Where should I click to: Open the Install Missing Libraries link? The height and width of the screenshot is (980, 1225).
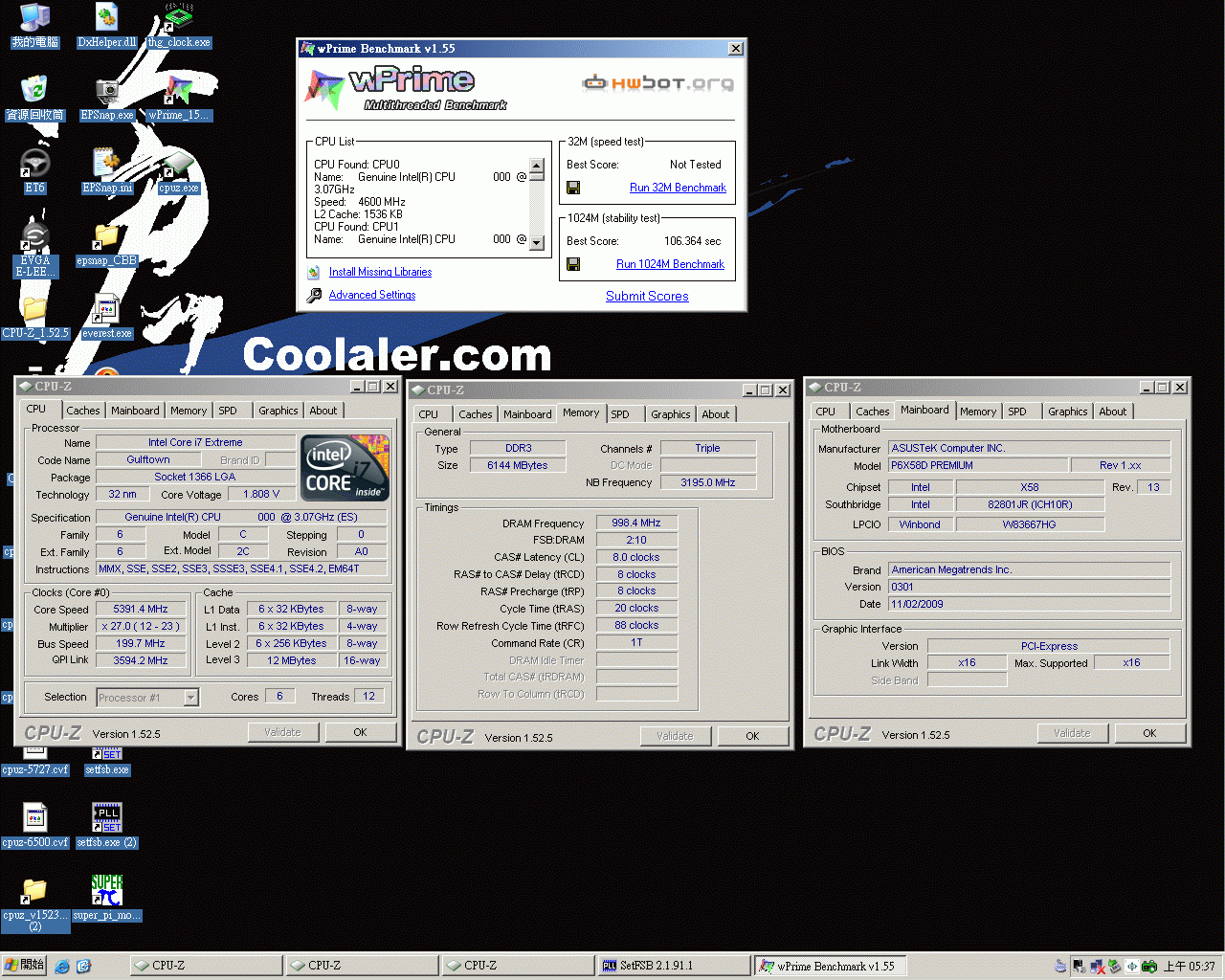(x=380, y=272)
